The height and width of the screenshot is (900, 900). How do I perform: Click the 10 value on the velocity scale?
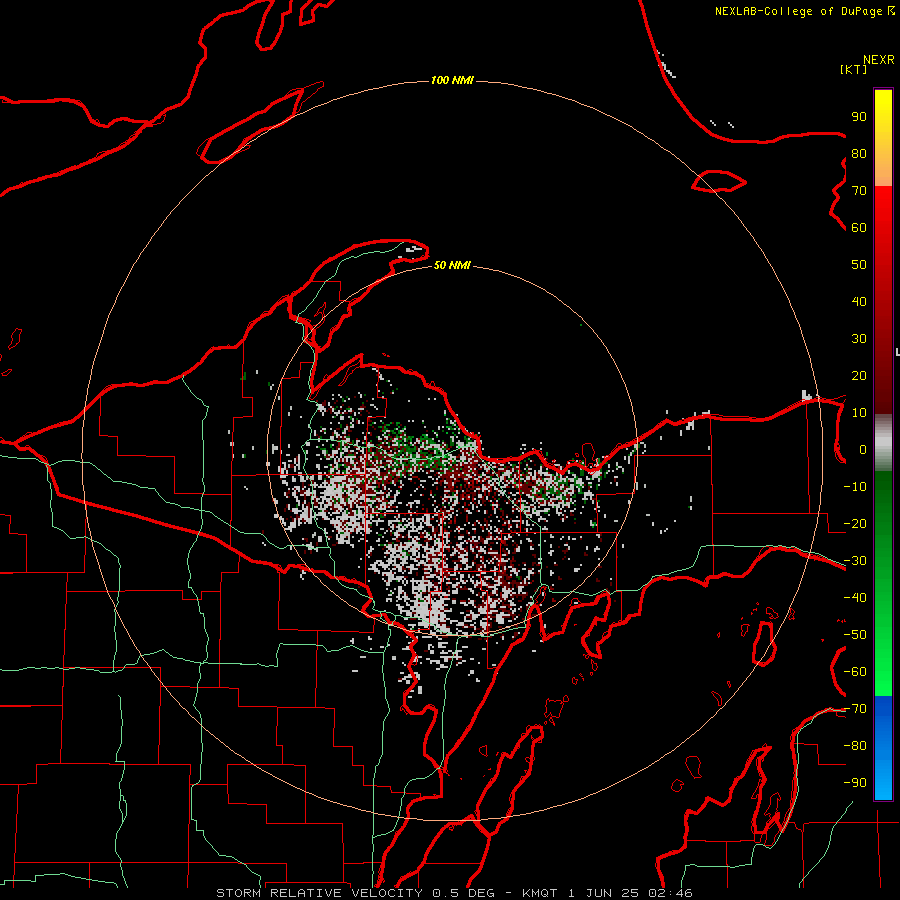[x=859, y=413]
